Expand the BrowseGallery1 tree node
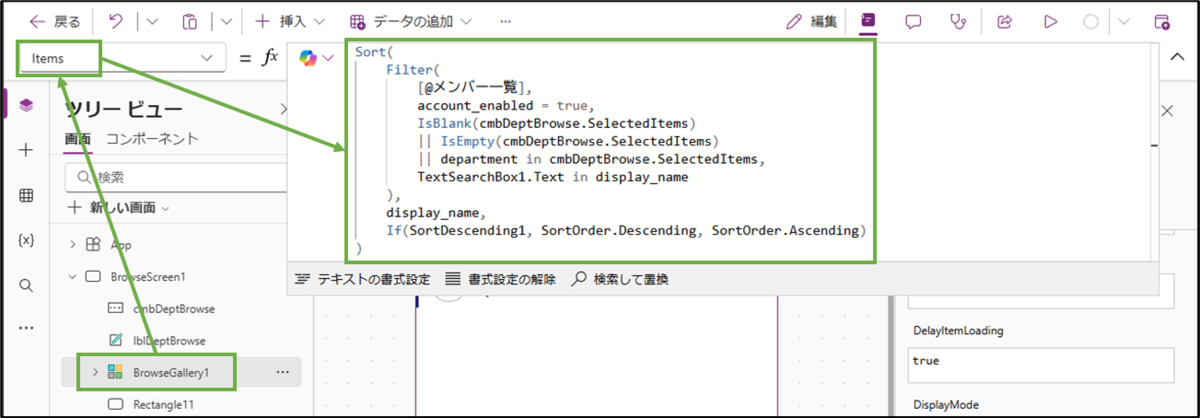1200x418 pixels. pyautogui.click(x=96, y=372)
